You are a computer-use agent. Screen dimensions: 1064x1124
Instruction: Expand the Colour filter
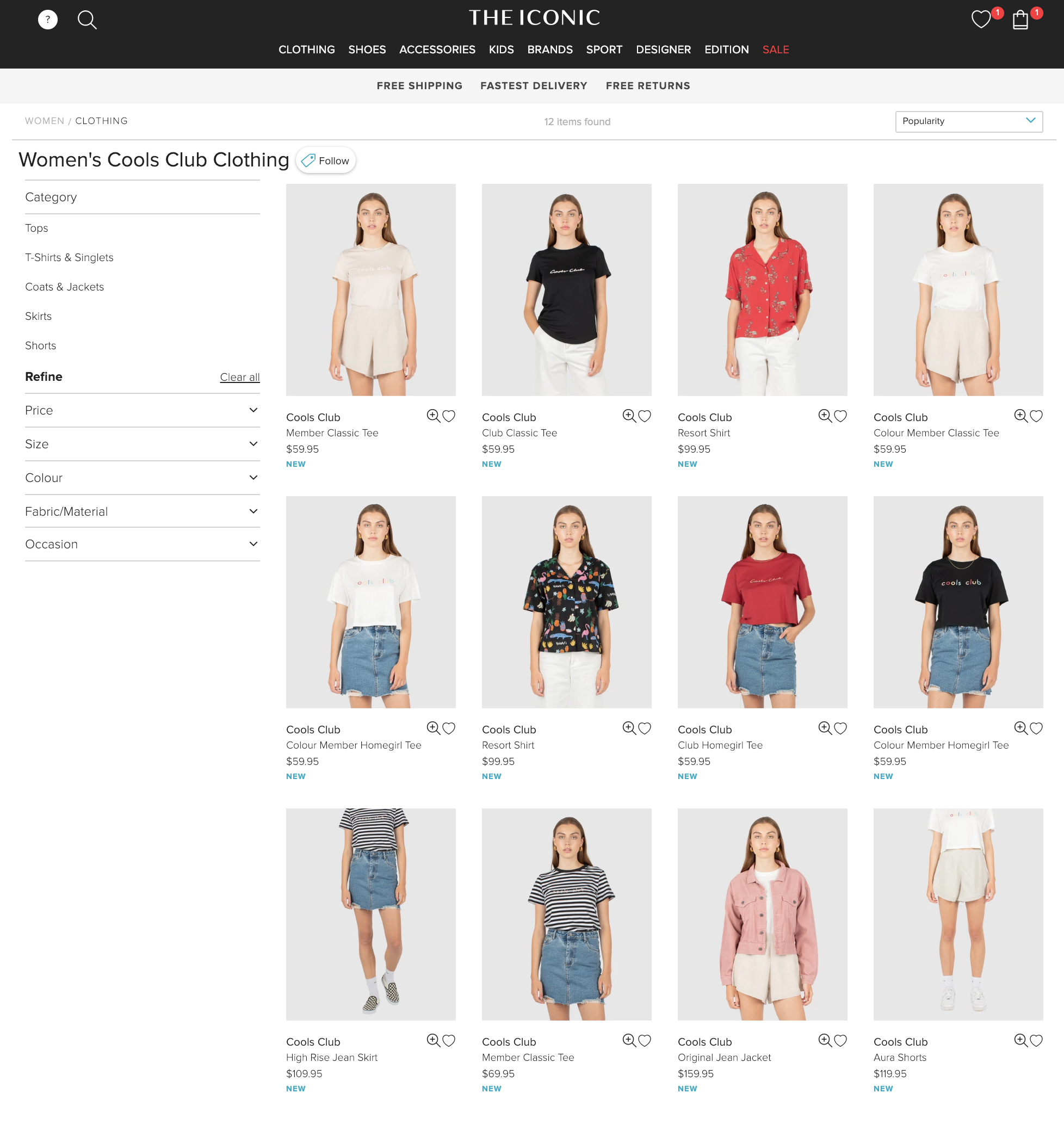point(143,478)
